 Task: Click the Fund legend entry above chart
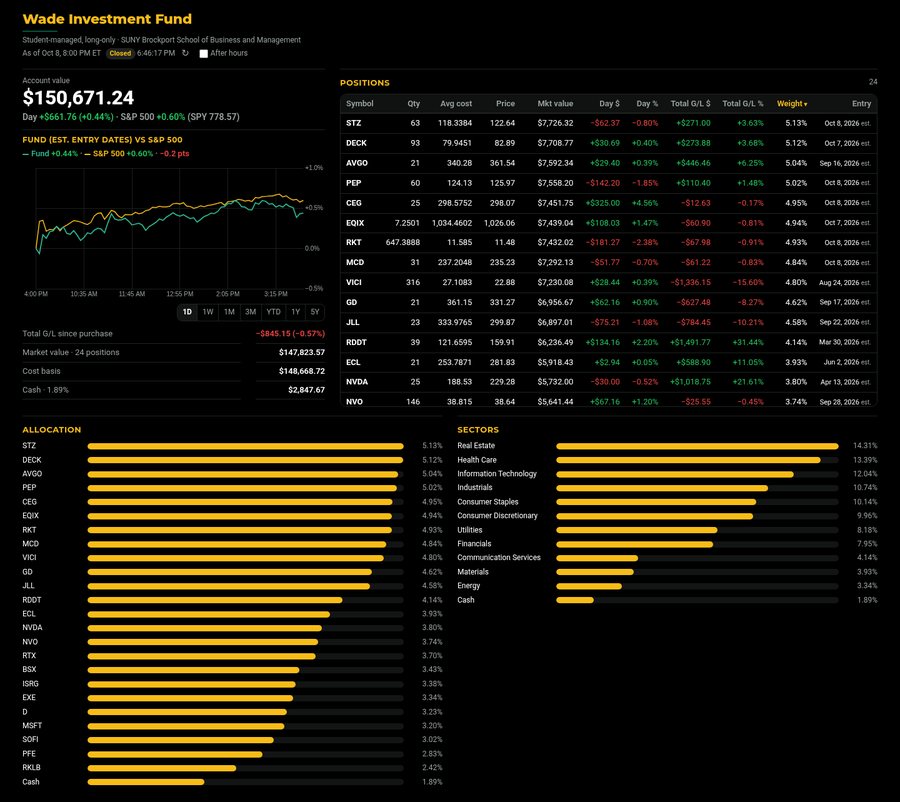point(50,154)
